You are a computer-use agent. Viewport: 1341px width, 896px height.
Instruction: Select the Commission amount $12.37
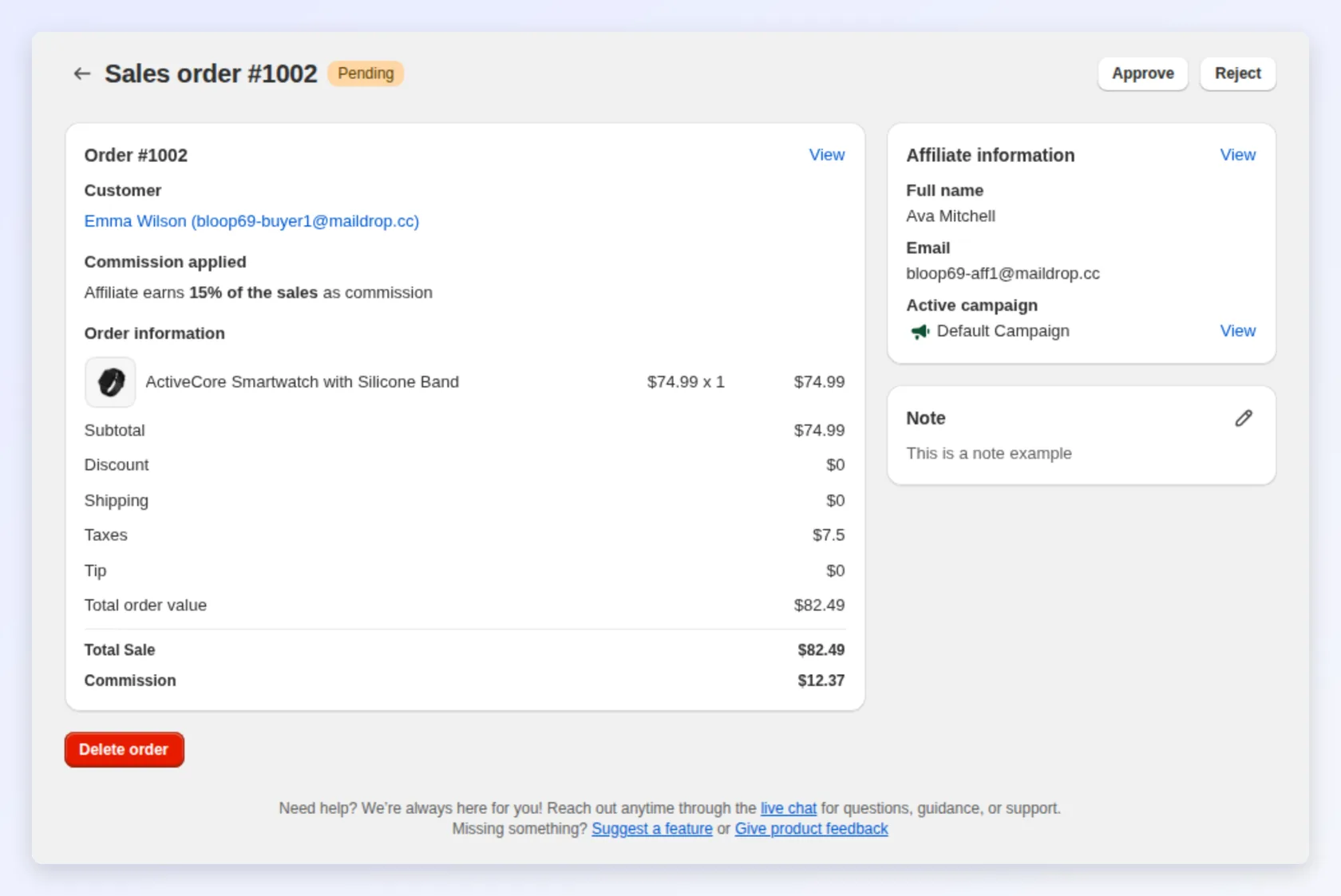click(x=821, y=681)
